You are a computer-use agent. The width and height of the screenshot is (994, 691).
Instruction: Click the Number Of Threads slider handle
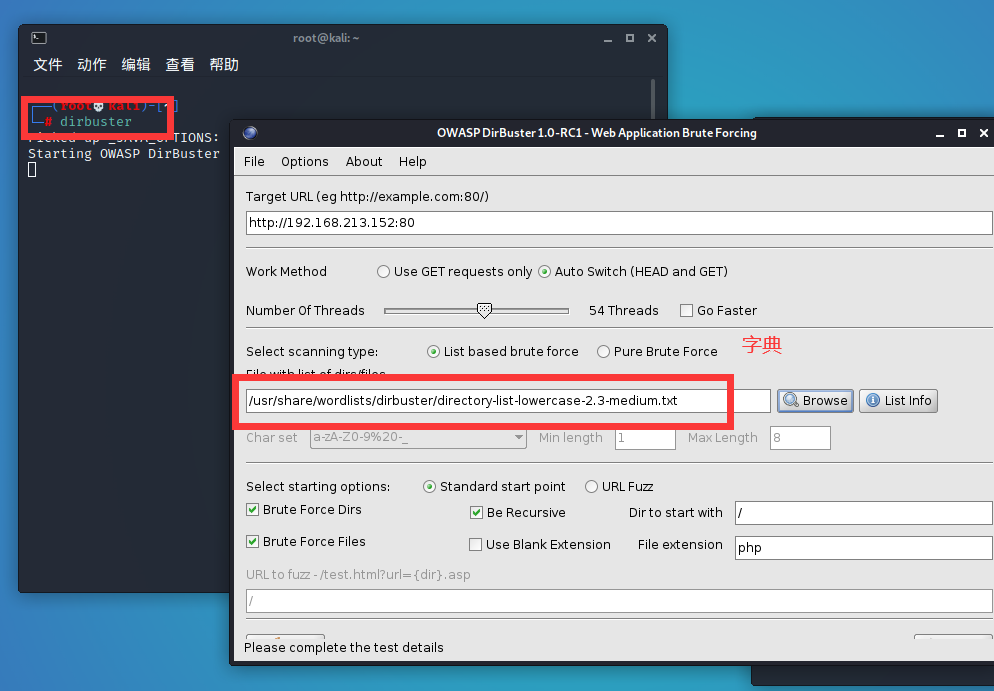(x=484, y=310)
